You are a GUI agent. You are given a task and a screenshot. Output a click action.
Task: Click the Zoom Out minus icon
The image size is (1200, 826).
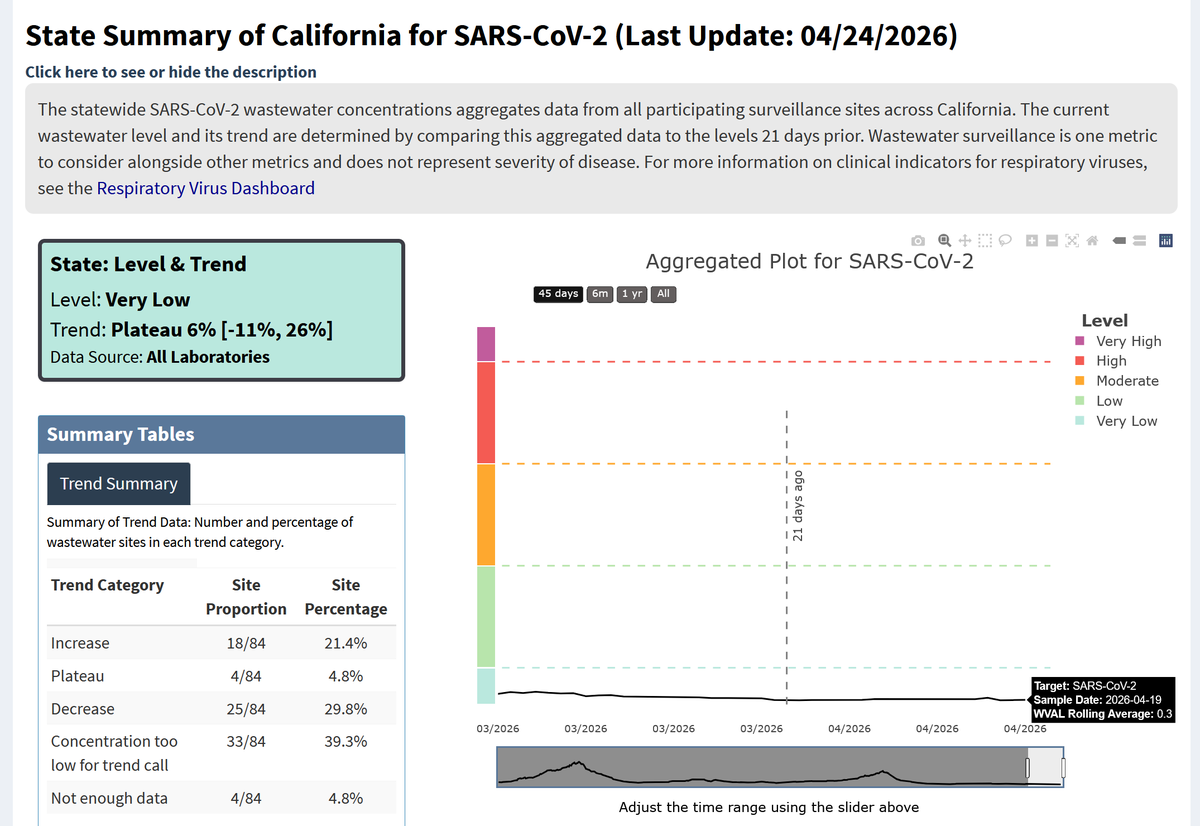1052,241
